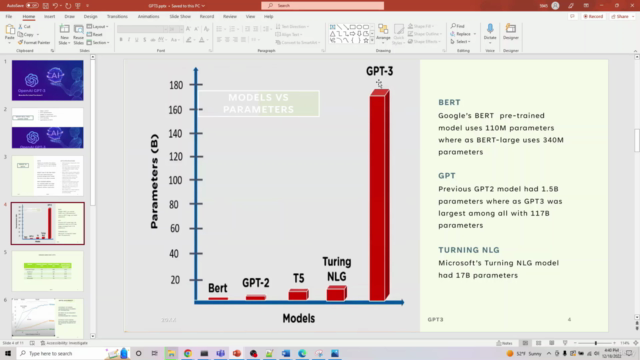Open the Reuse Slides pane
640x360 pixels.
(x=78, y=34)
